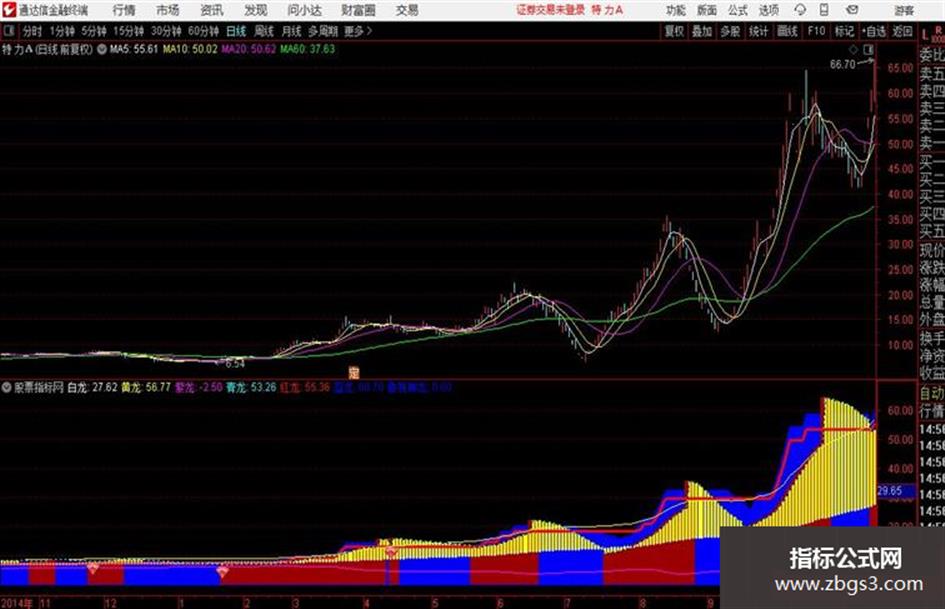Select the 日线 period
Screen dimensions: 945x609
236,31
